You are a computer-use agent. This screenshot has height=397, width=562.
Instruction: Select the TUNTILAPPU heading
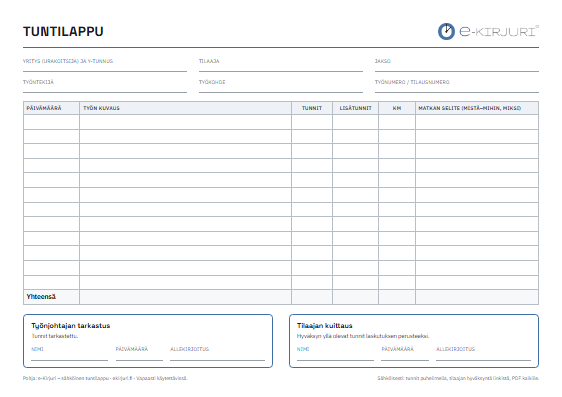pos(63,32)
